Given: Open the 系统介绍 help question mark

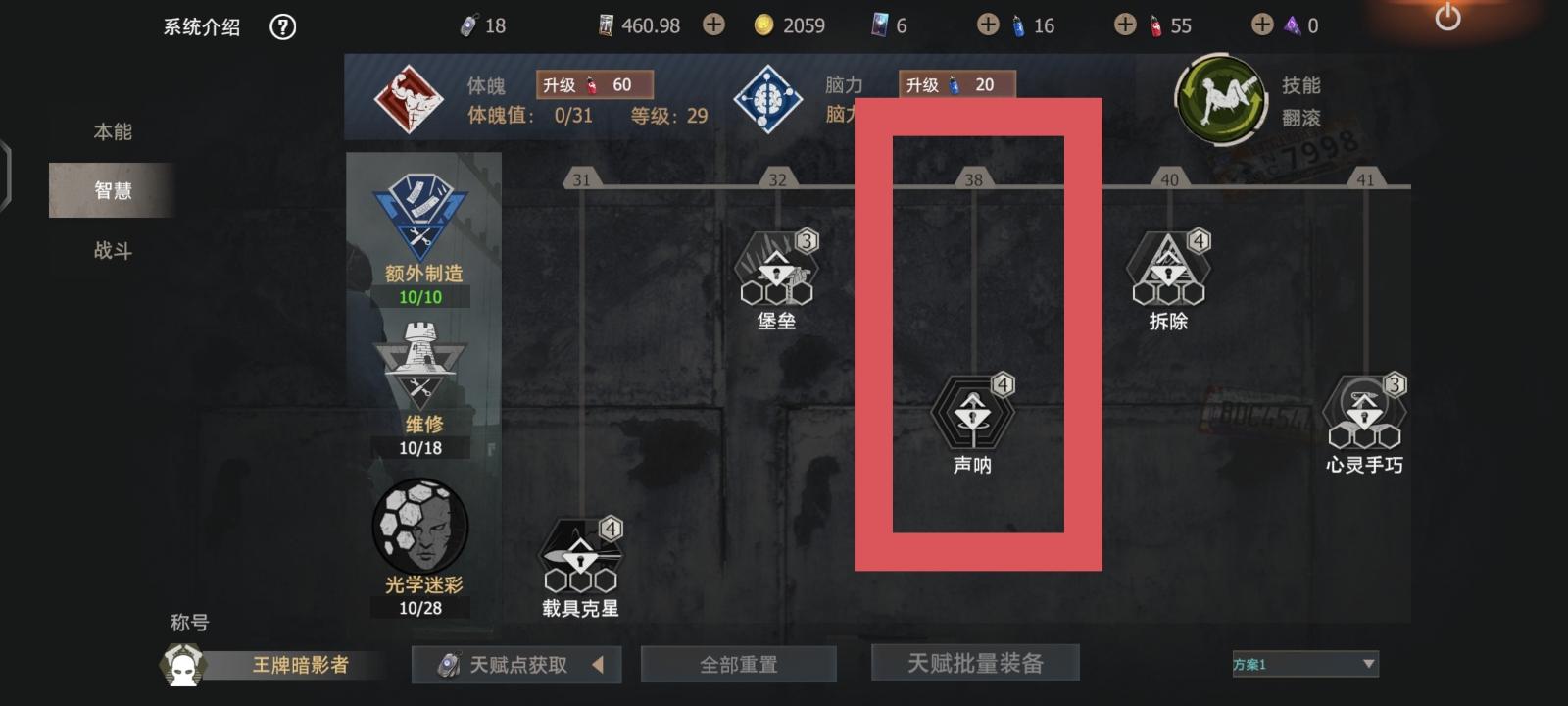Looking at the screenshot, I should tap(282, 26).
